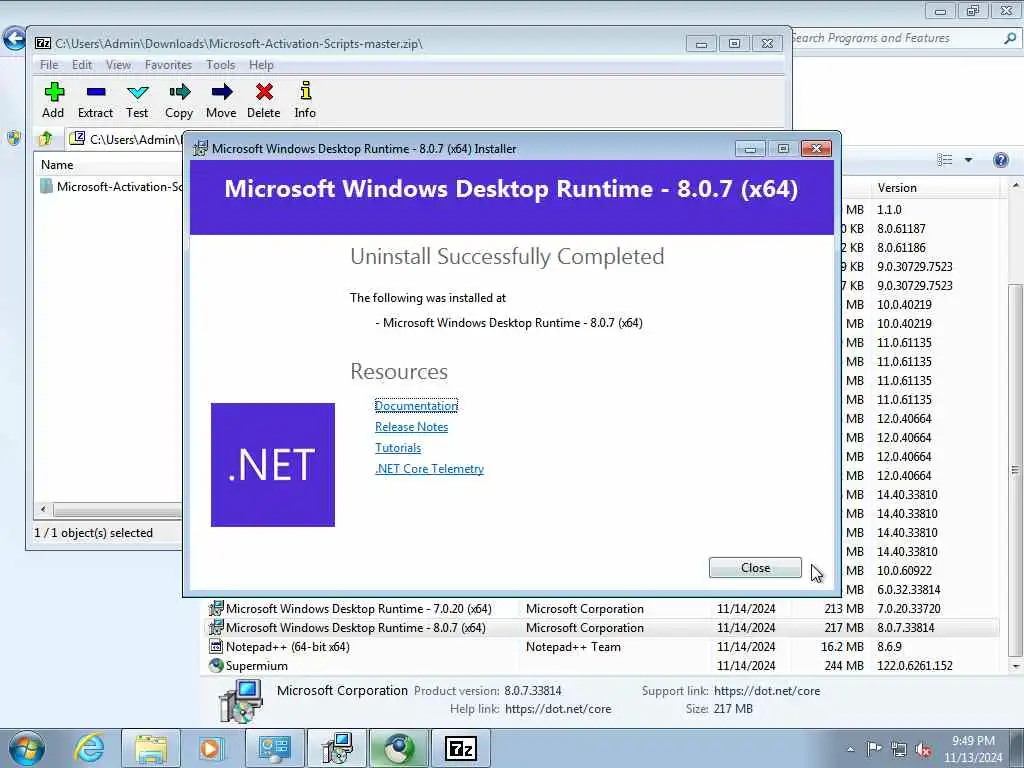Click the up-folder icon in 7-Zip
This screenshot has width=1024, height=768.
[46, 138]
